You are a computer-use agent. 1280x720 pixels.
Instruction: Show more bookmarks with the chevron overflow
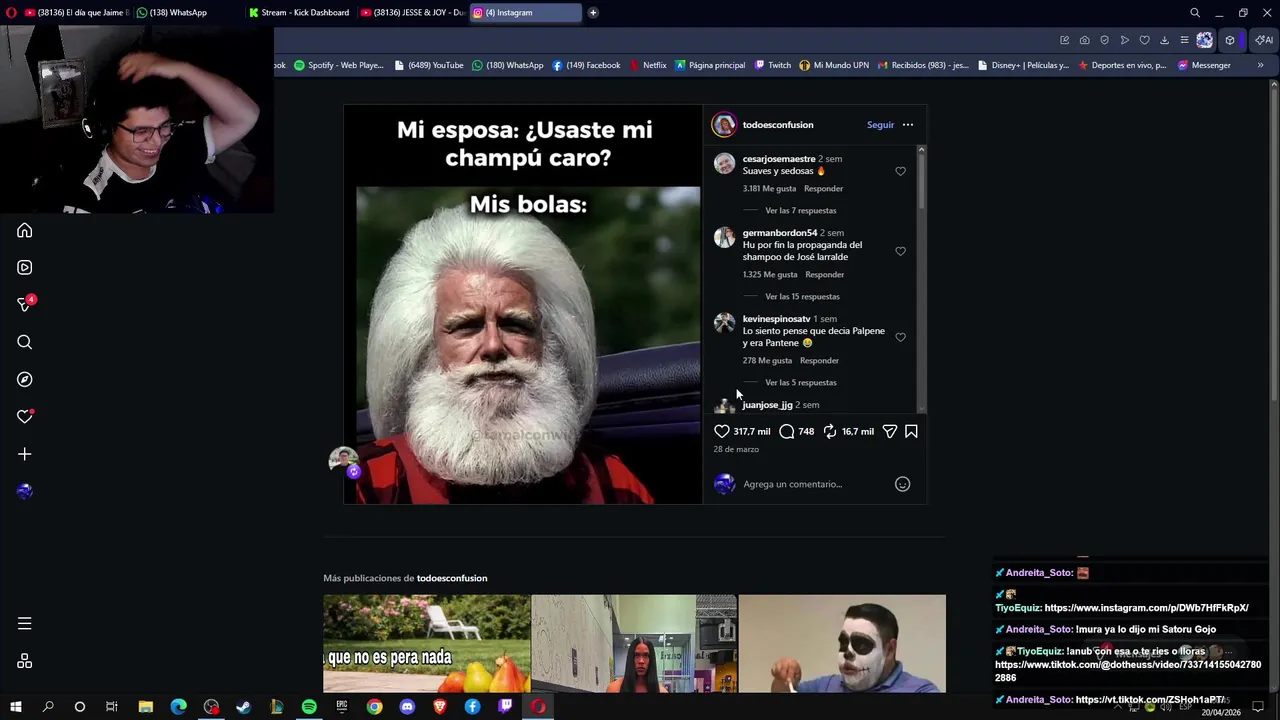(x=1260, y=65)
